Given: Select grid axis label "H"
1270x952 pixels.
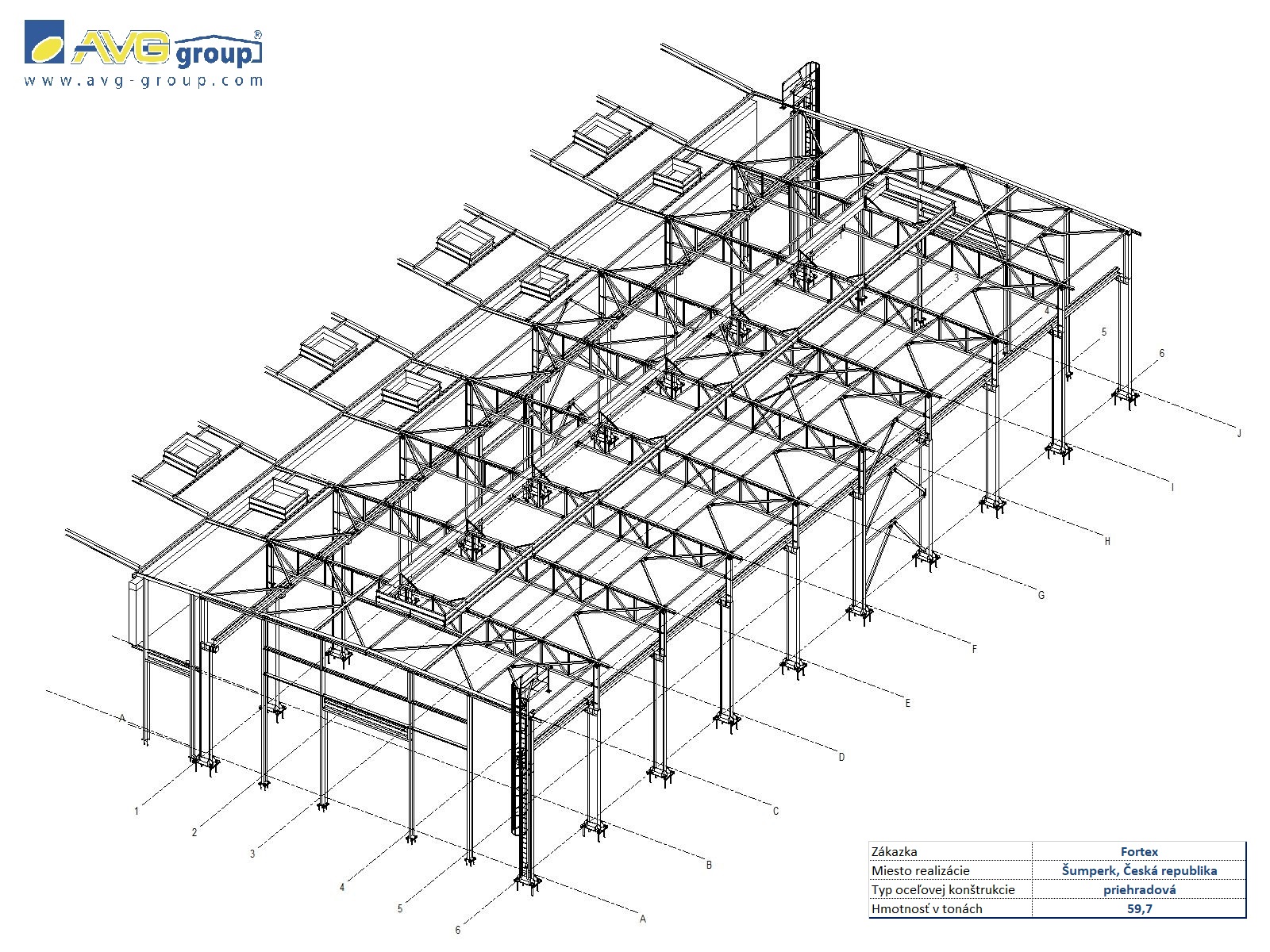Looking at the screenshot, I should 1107,542.
